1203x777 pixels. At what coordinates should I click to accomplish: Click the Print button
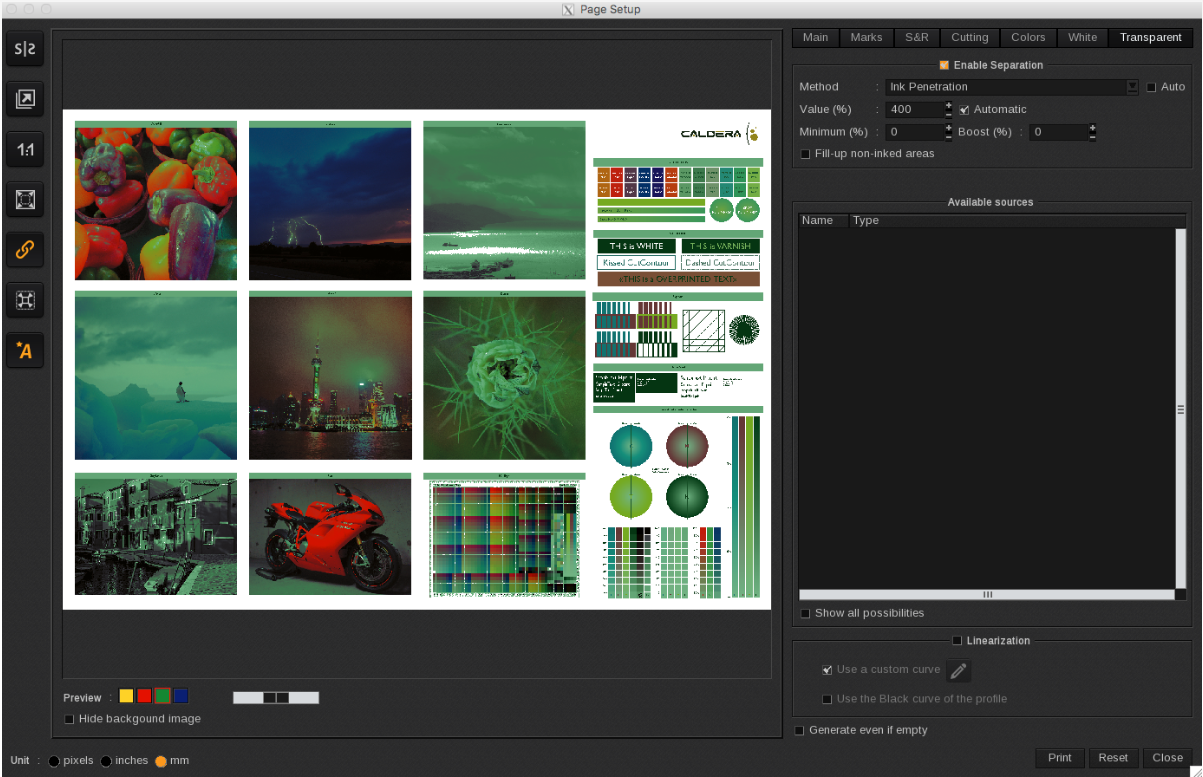(1059, 757)
